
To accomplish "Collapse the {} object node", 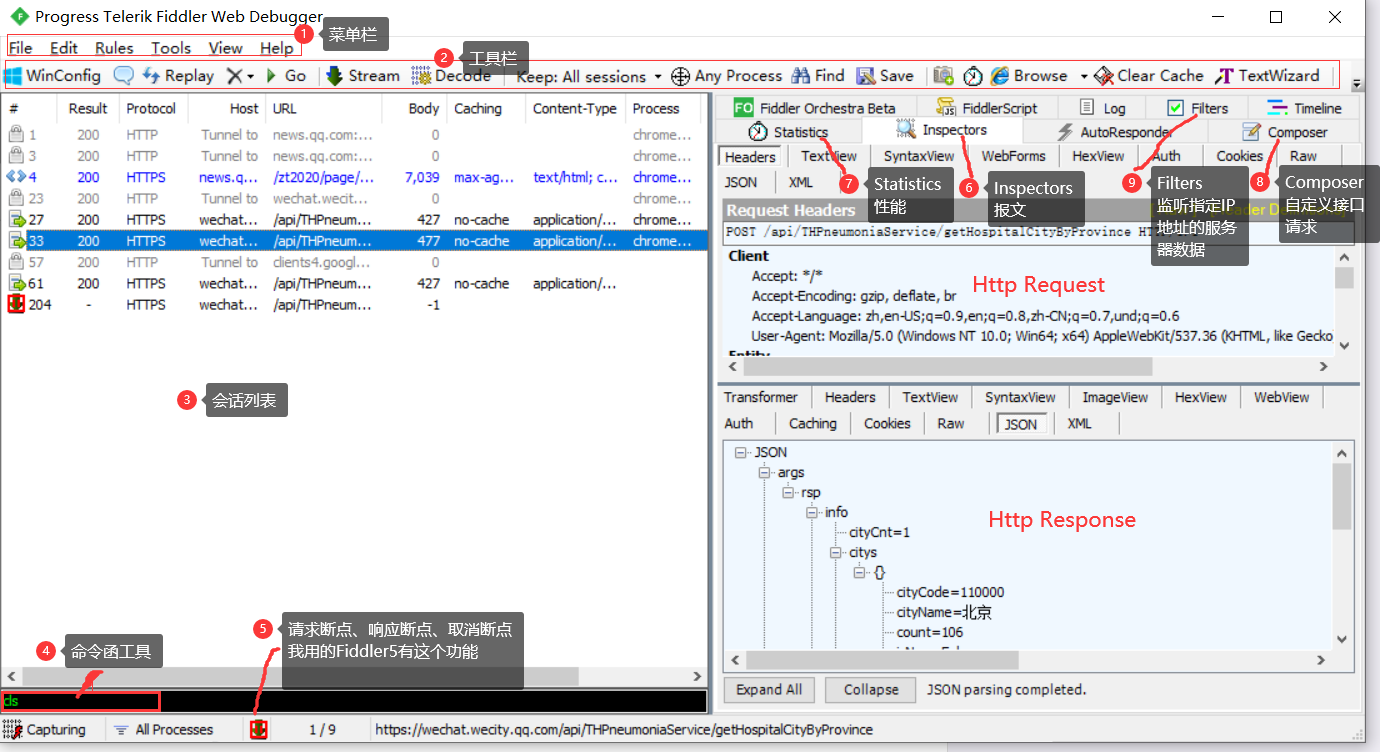I will click(860, 573).
